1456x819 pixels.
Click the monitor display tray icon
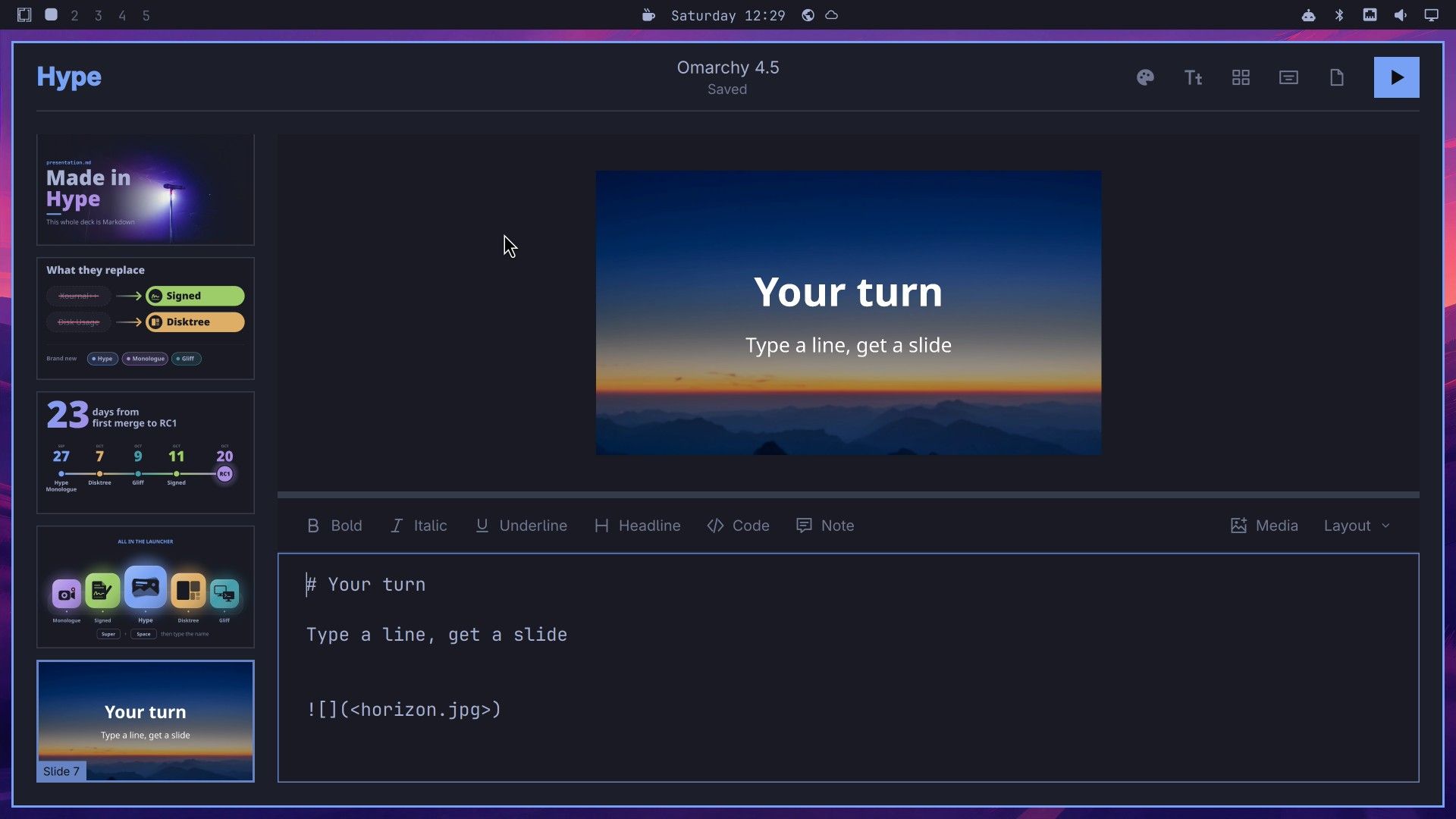[1431, 15]
